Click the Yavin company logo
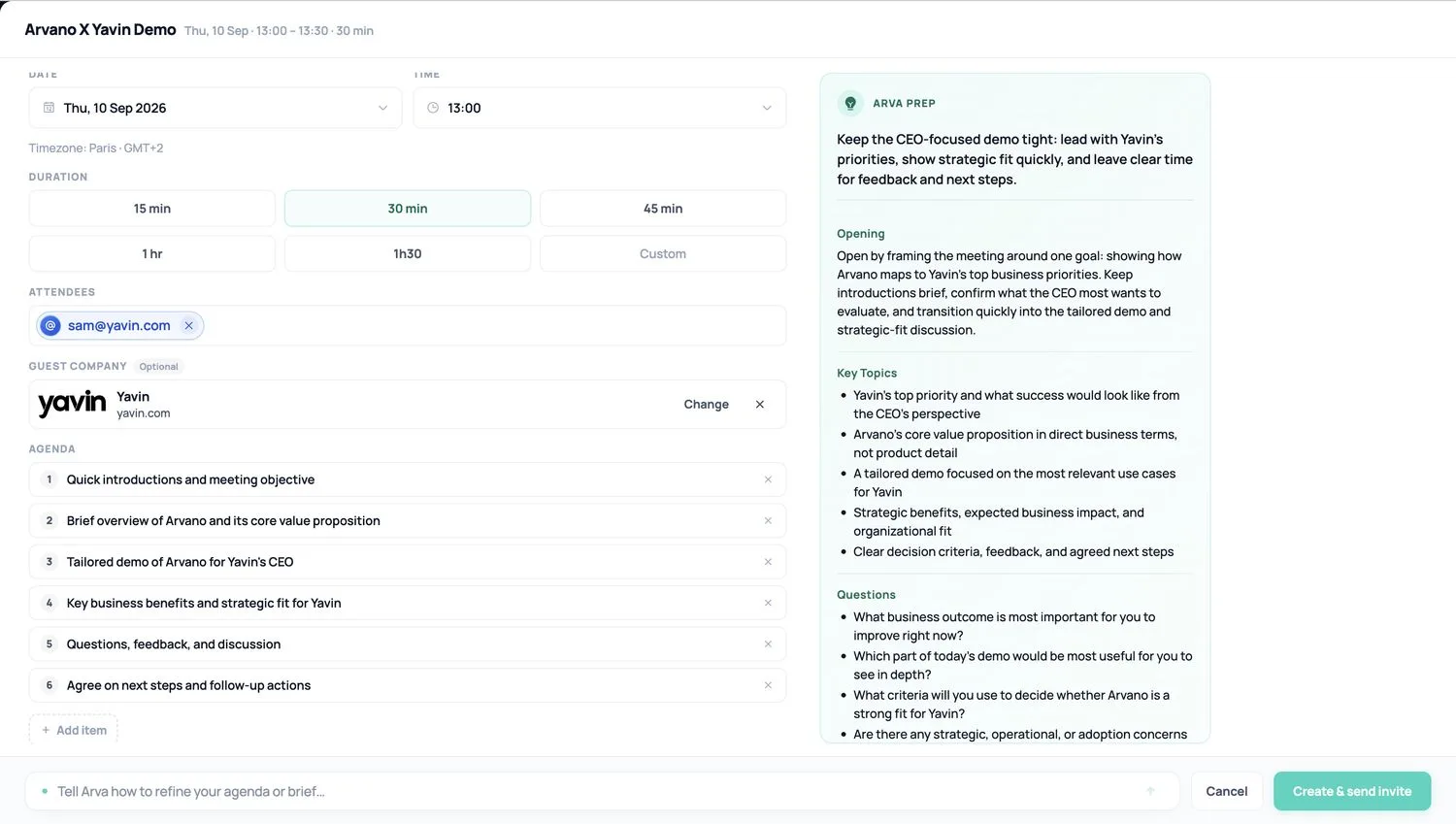Viewport: 1456px width, 824px height. (72, 404)
